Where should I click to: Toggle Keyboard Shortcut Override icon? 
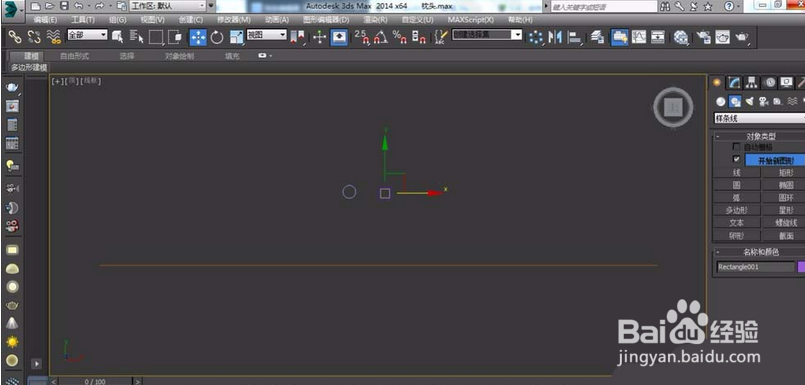click(339, 37)
